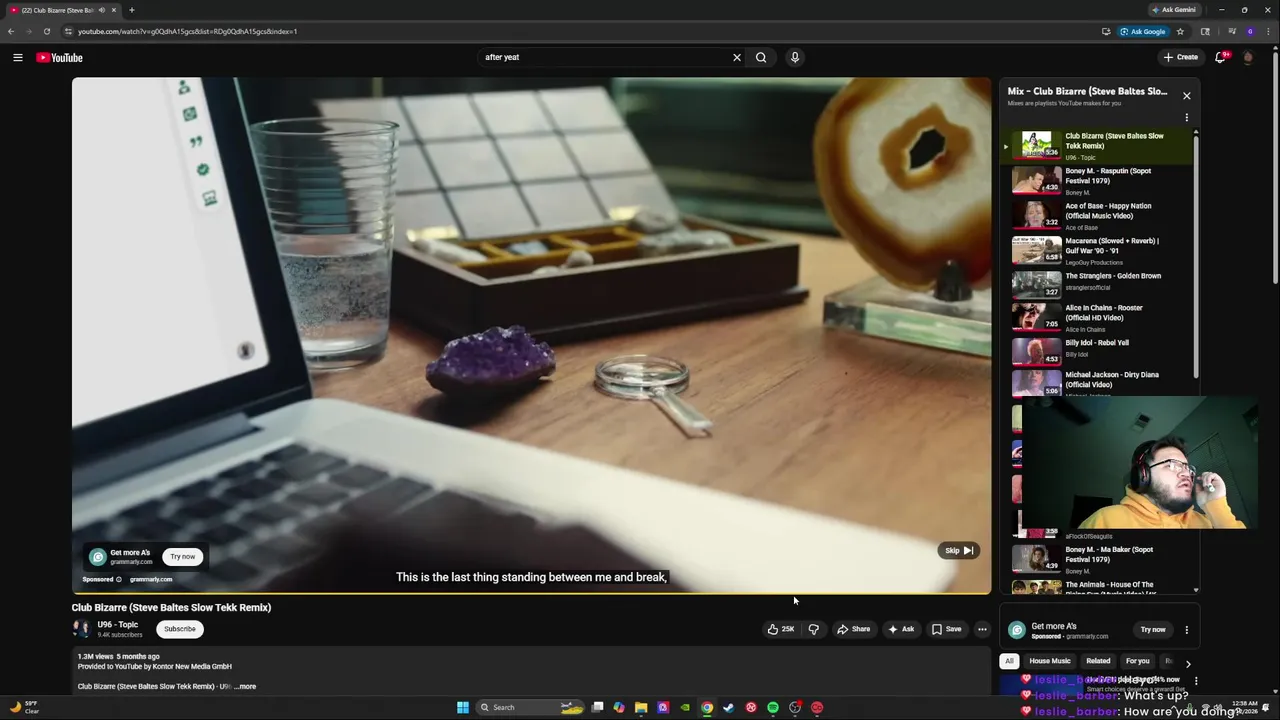
Task: Subscribe to U96 - Topic channel
Action: point(180,629)
